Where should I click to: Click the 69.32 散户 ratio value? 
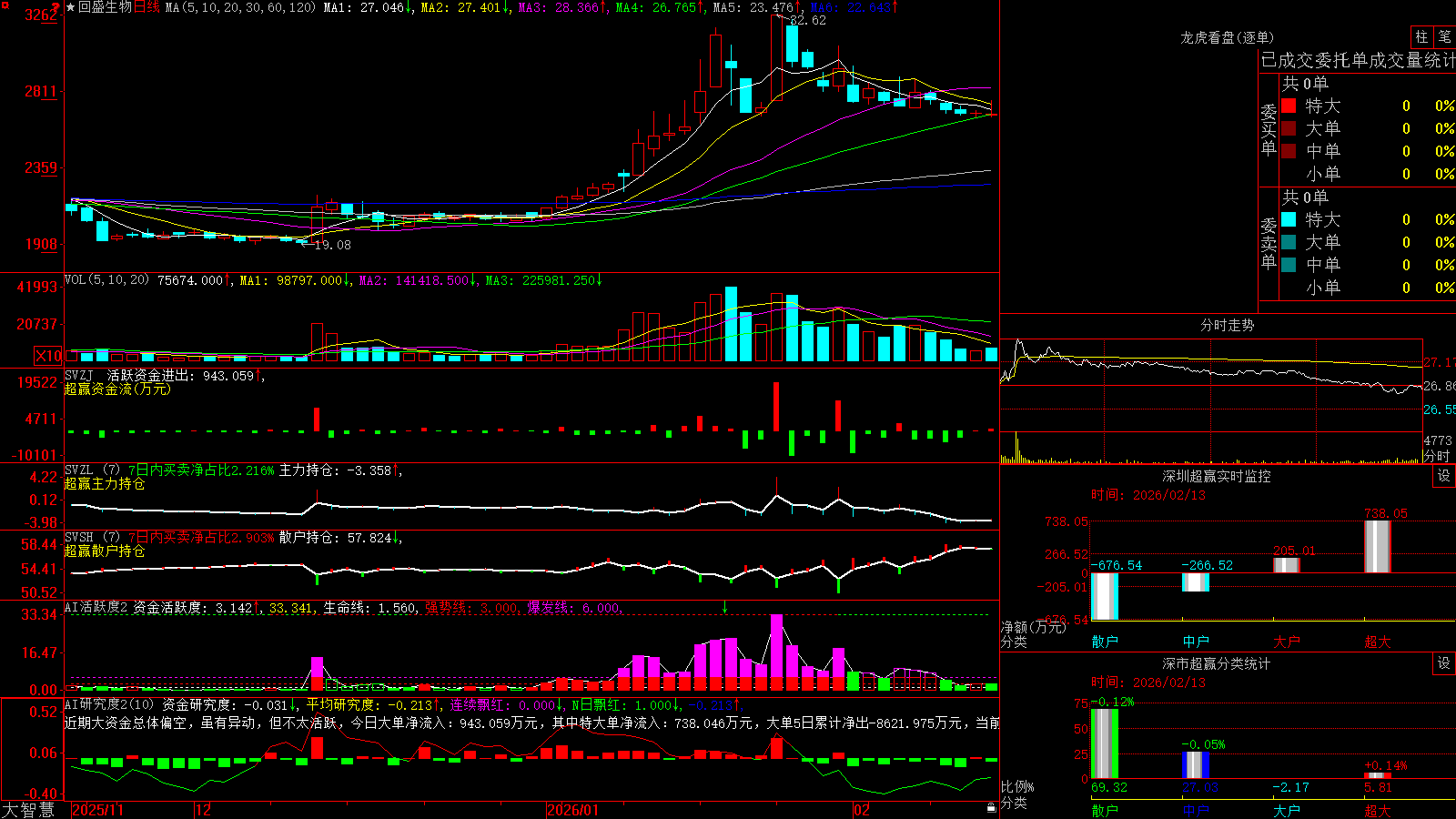click(x=1109, y=787)
